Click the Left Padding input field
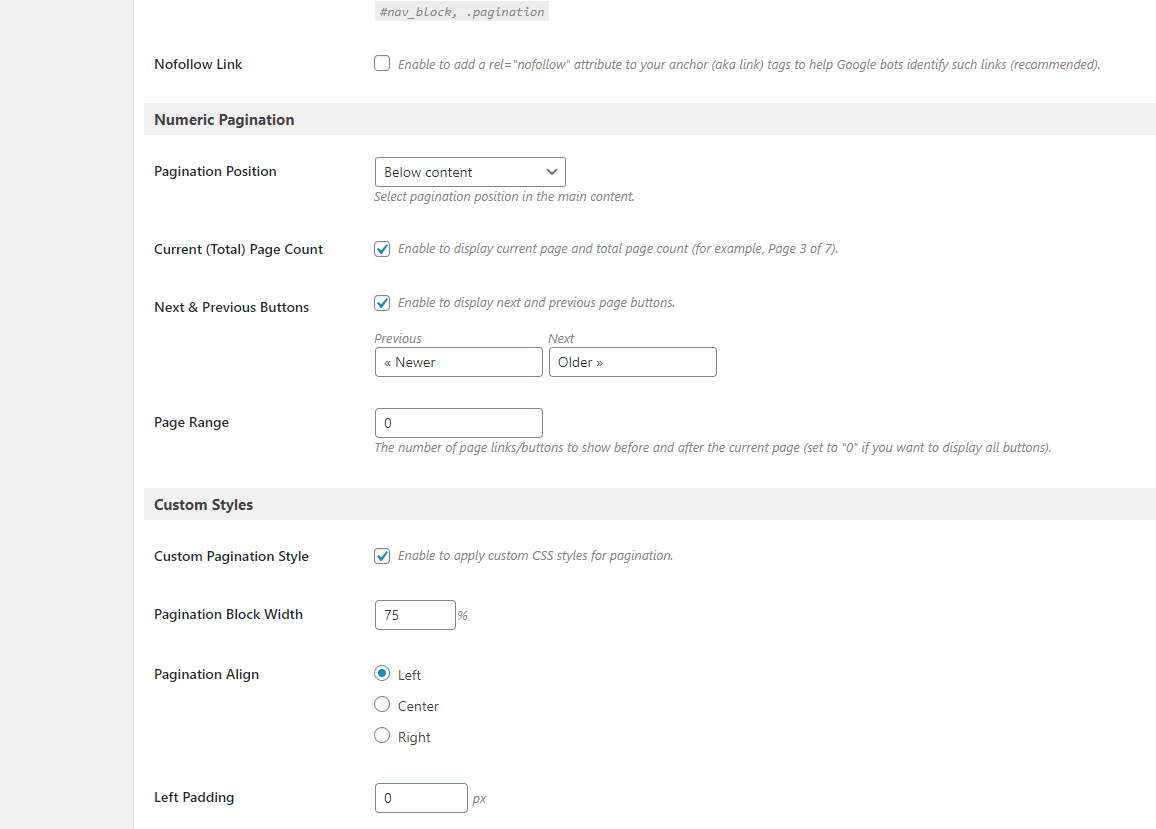Image resolution: width=1156 pixels, height=829 pixels. click(x=421, y=798)
